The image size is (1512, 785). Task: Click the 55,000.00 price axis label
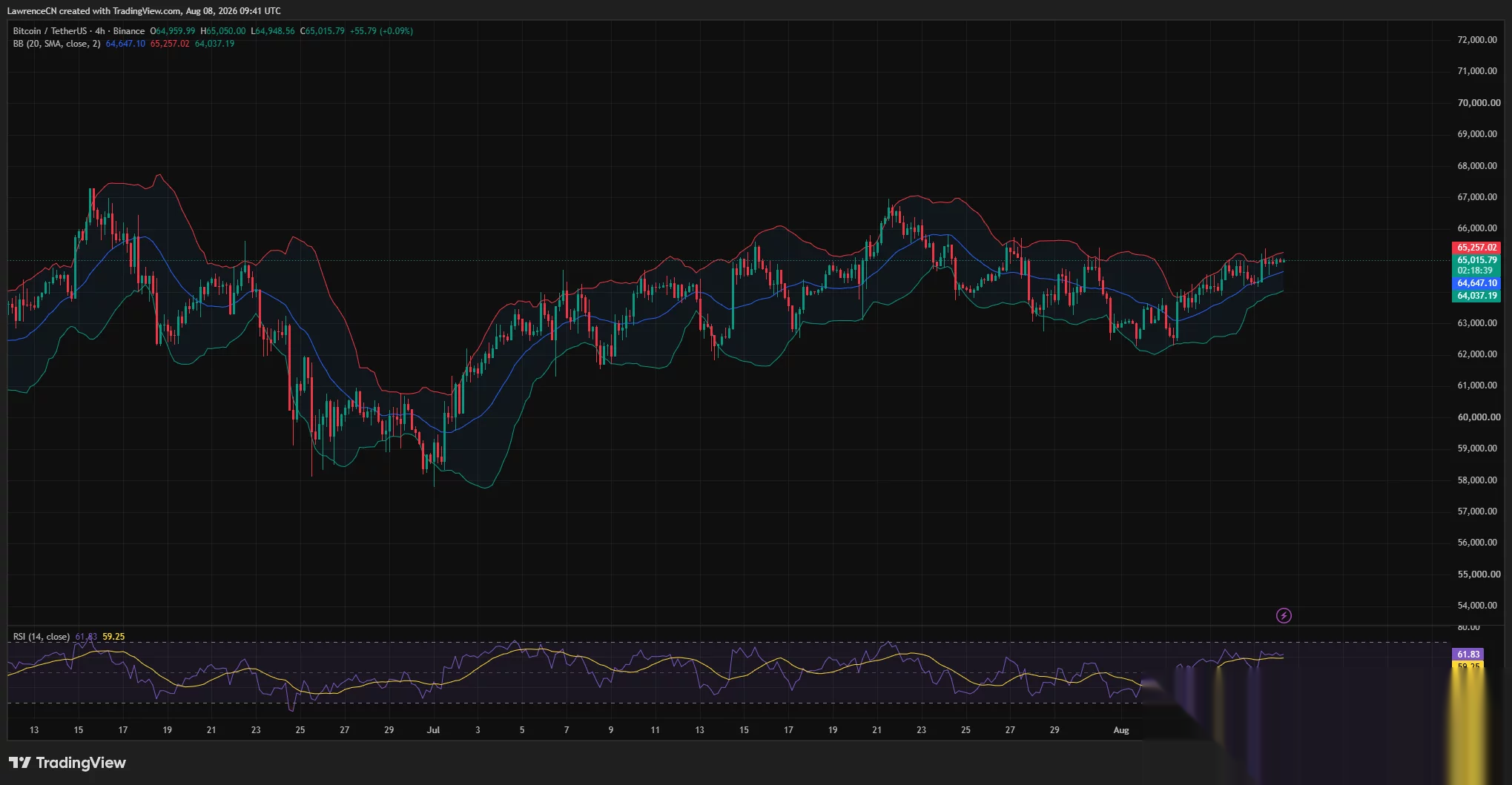click(1479, 574)
